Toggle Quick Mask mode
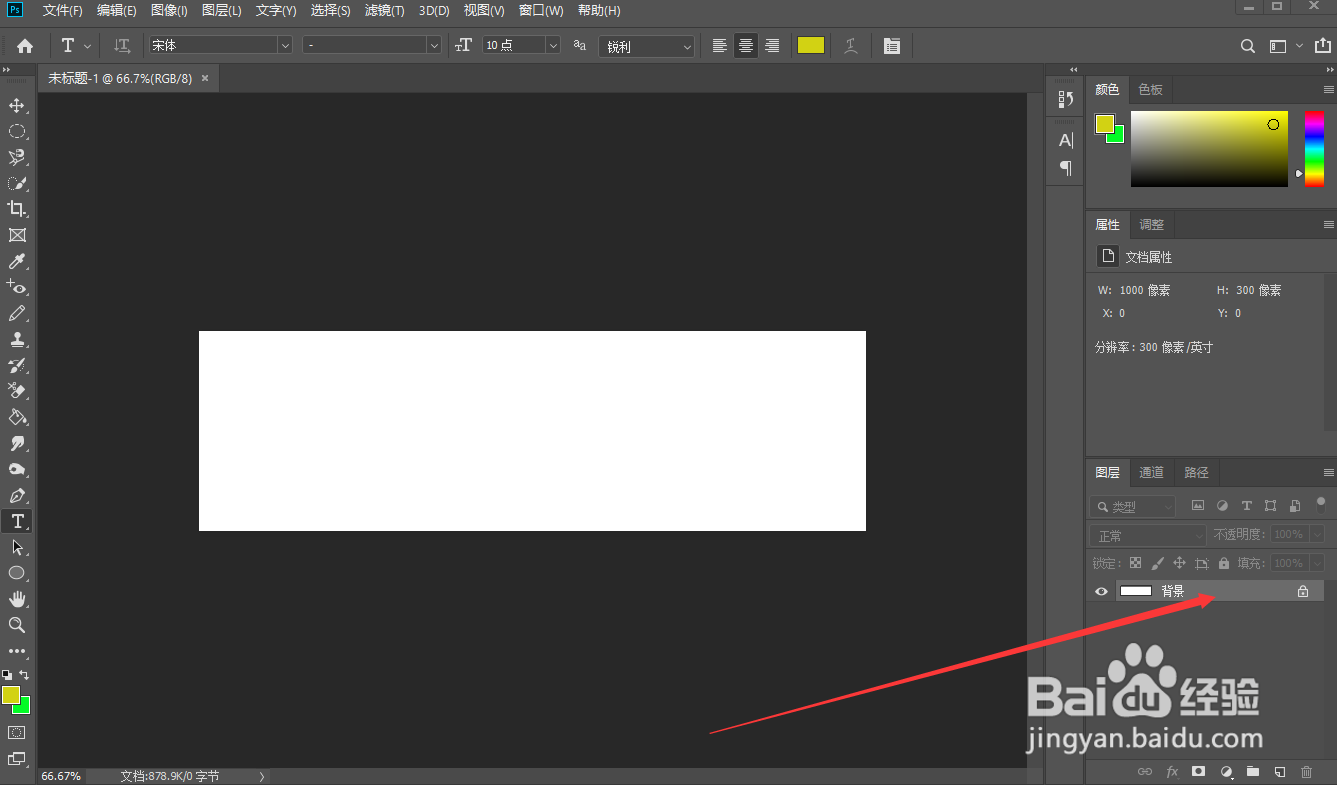Image resolution: width=1337 pixels, height=785 pixels. tap(17, 732)
